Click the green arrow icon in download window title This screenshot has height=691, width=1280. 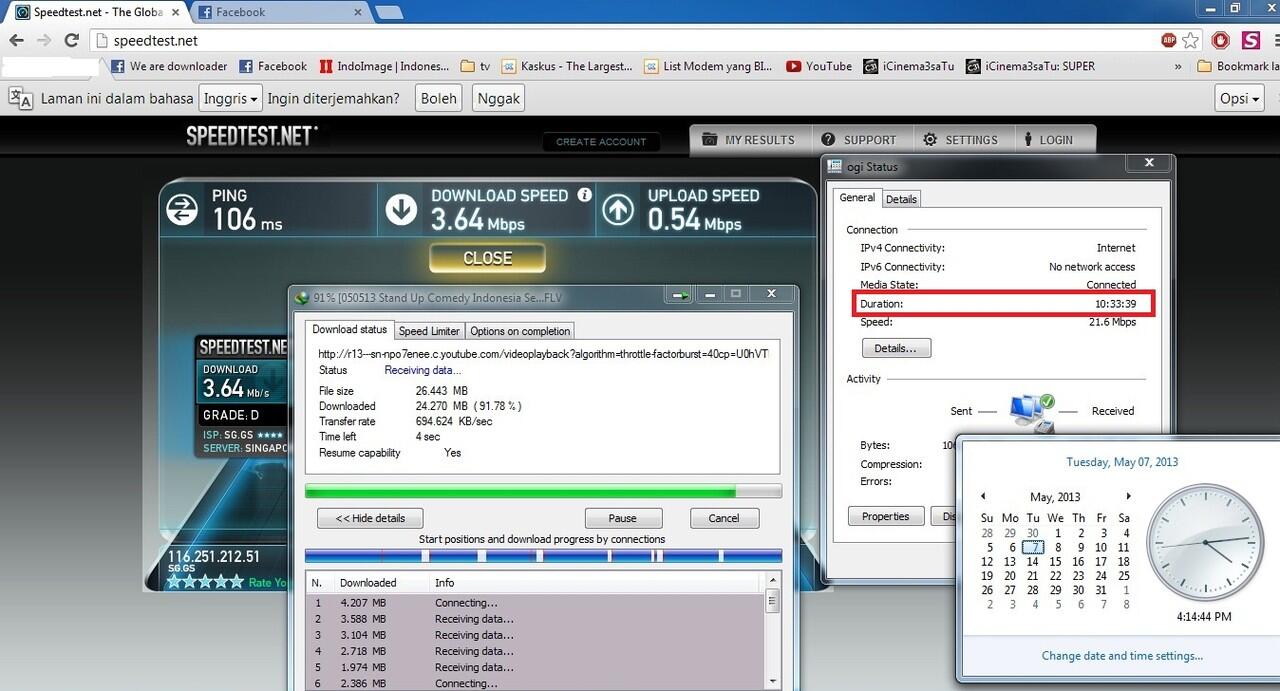[x=680, y=296]
